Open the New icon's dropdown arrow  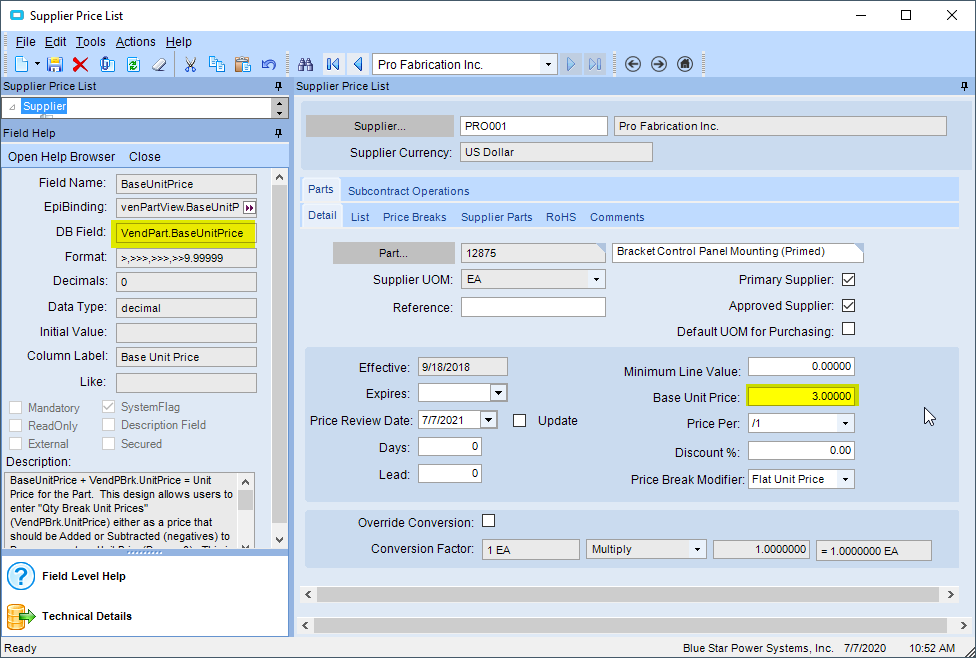pos(37,64)
